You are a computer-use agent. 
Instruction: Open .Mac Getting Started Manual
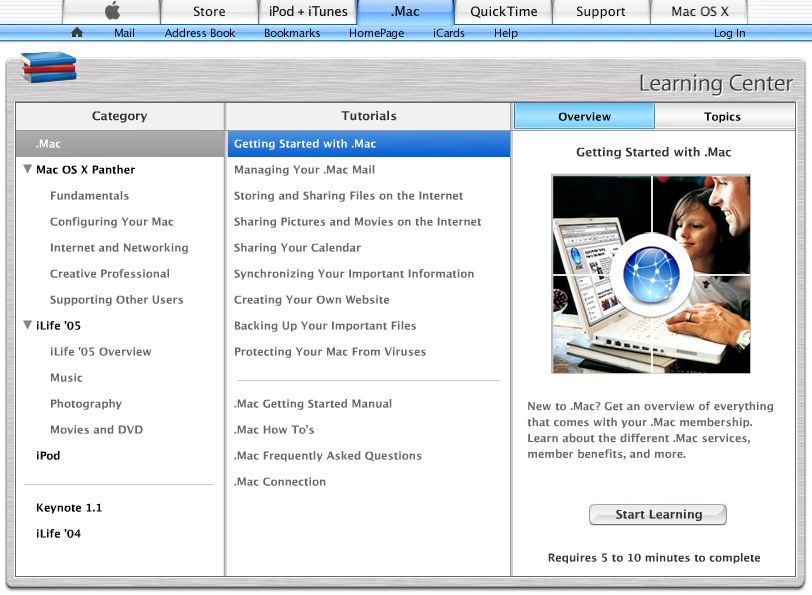click(x=313, y=403)
